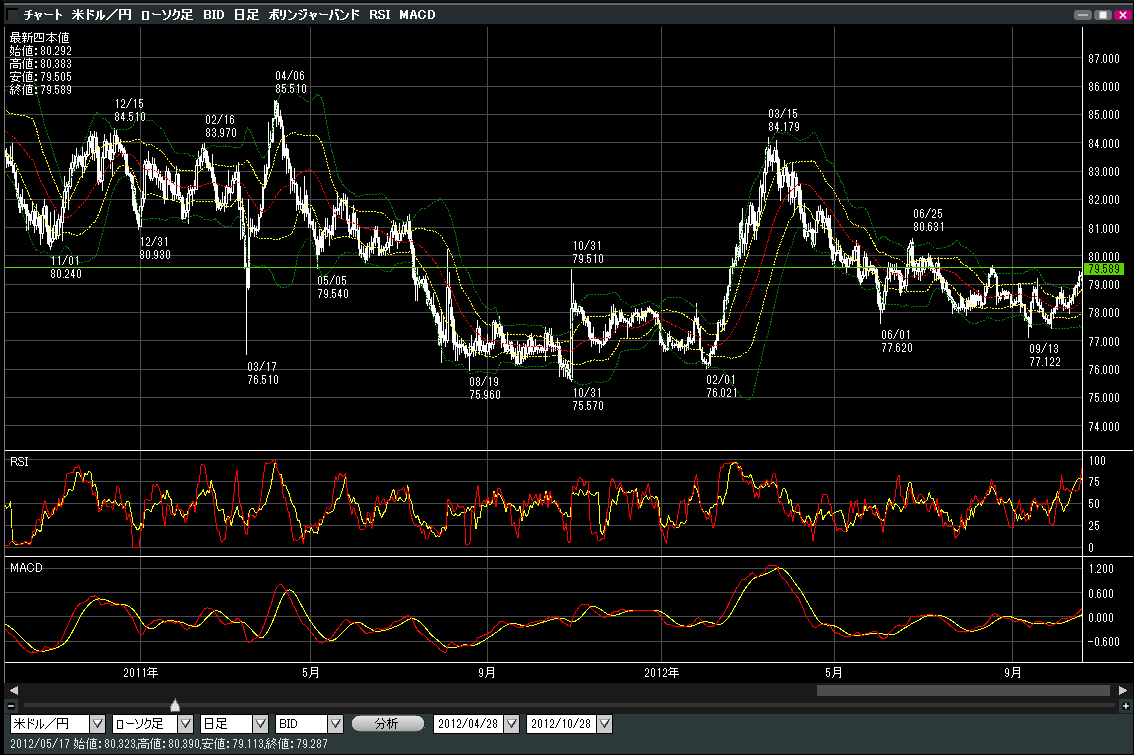Open the BID price type dropdown
Screen dimensions: 1134x755
point(335,723)
